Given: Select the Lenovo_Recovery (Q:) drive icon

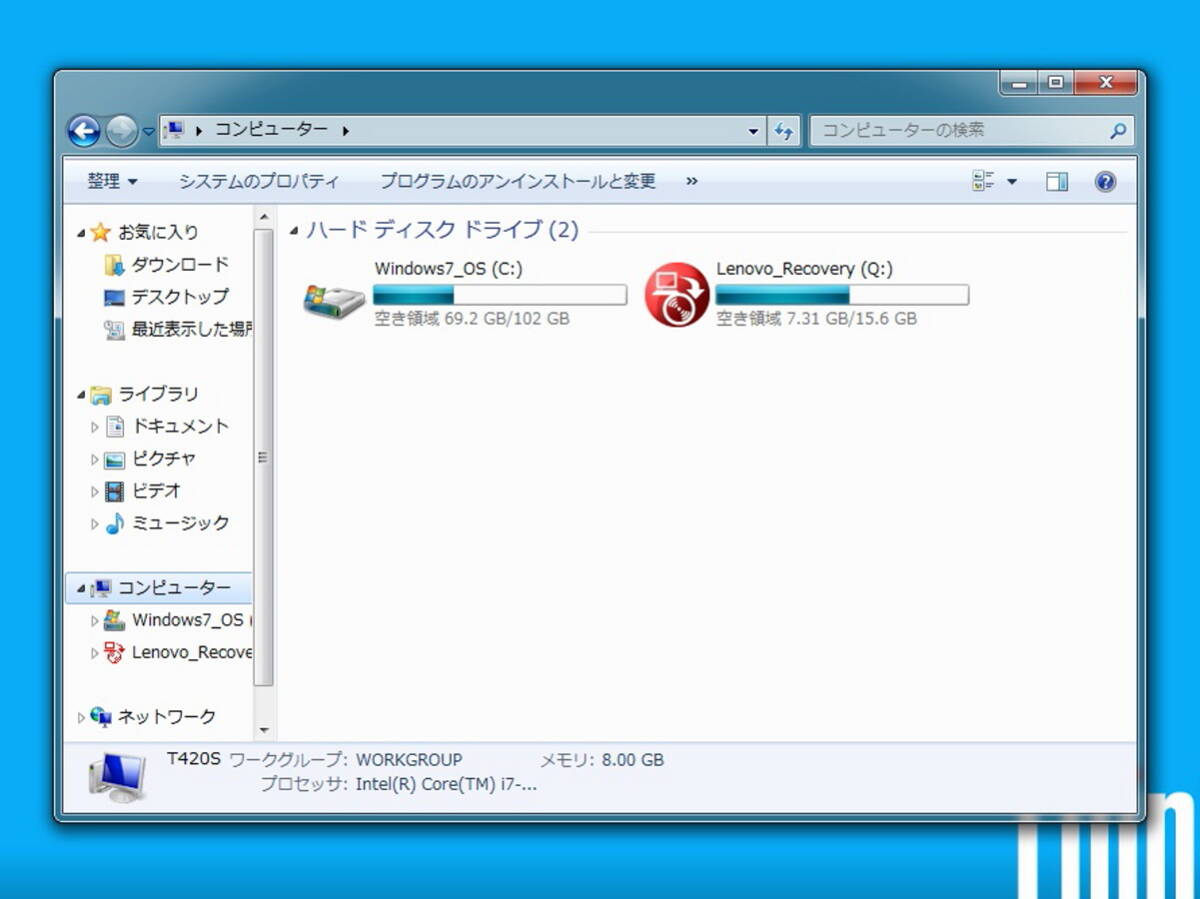Looking at the screenshot, I should pyautogui.click(x=677, y=294).
